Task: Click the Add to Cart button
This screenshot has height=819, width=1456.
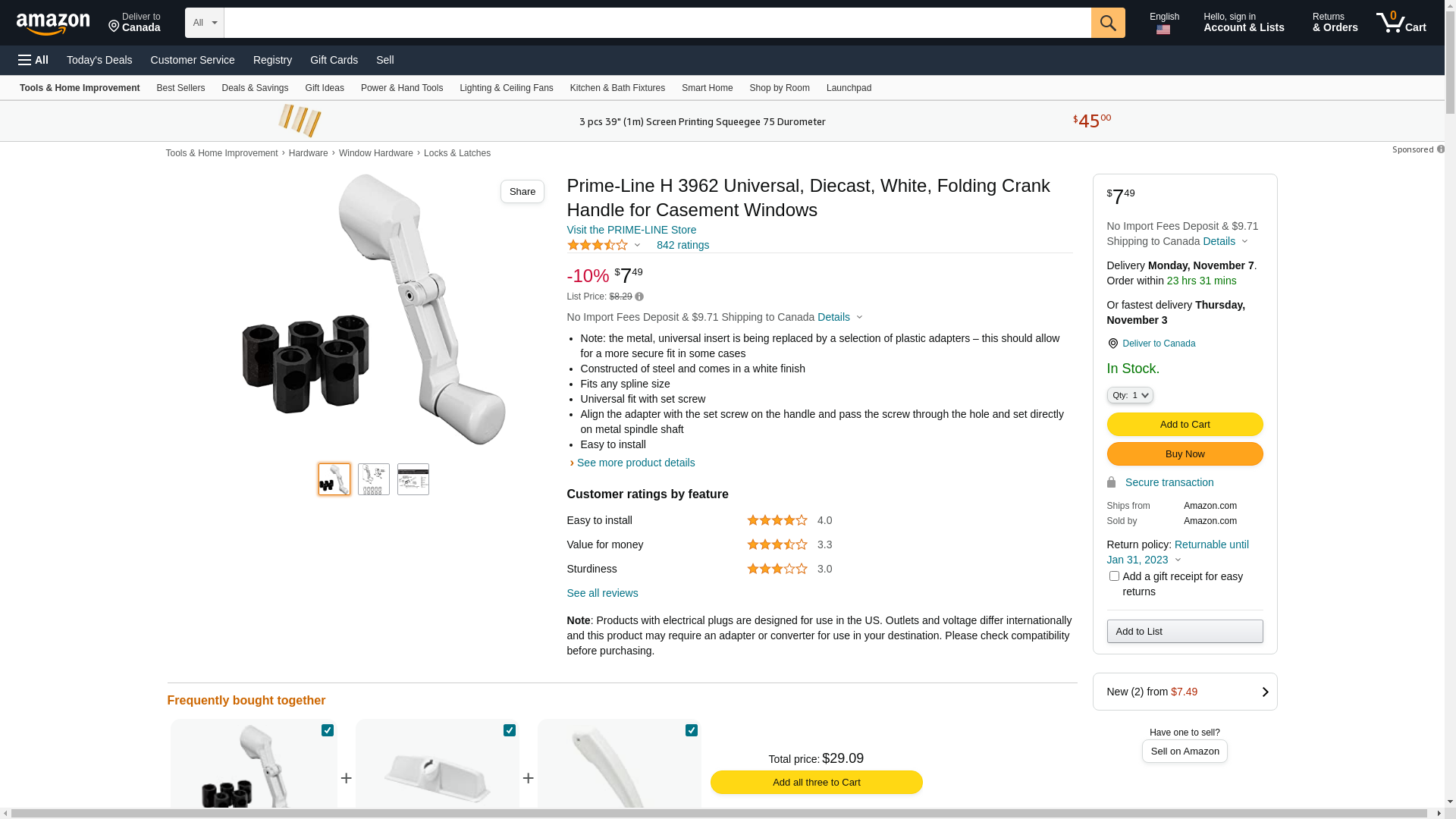Action: 1185,424
